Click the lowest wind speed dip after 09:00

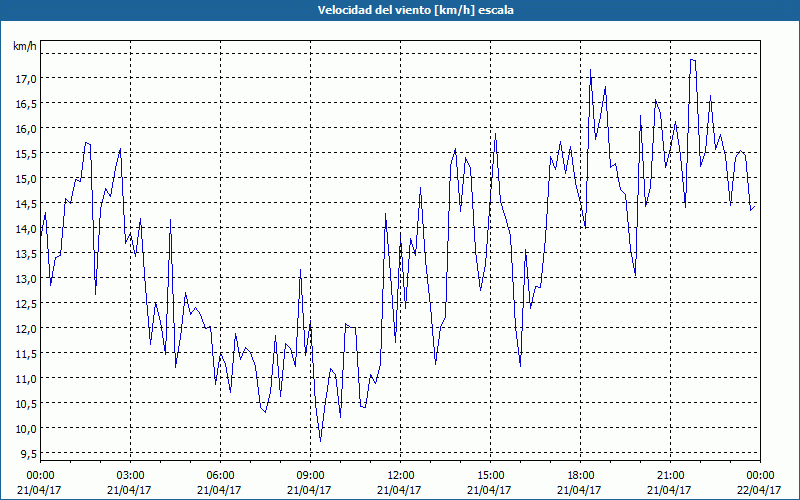[x=320, y=441]
